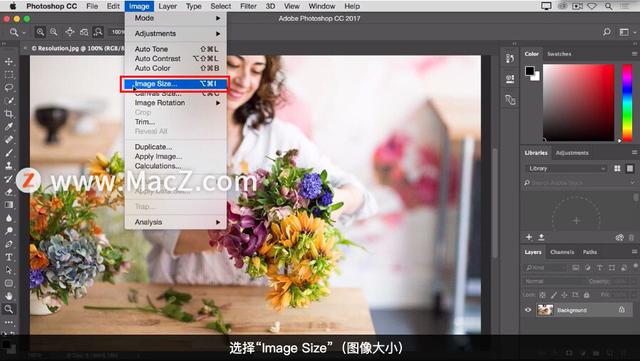Open the Swatches tab
This screenshot has height=361, width=640.
click(559, 54)
